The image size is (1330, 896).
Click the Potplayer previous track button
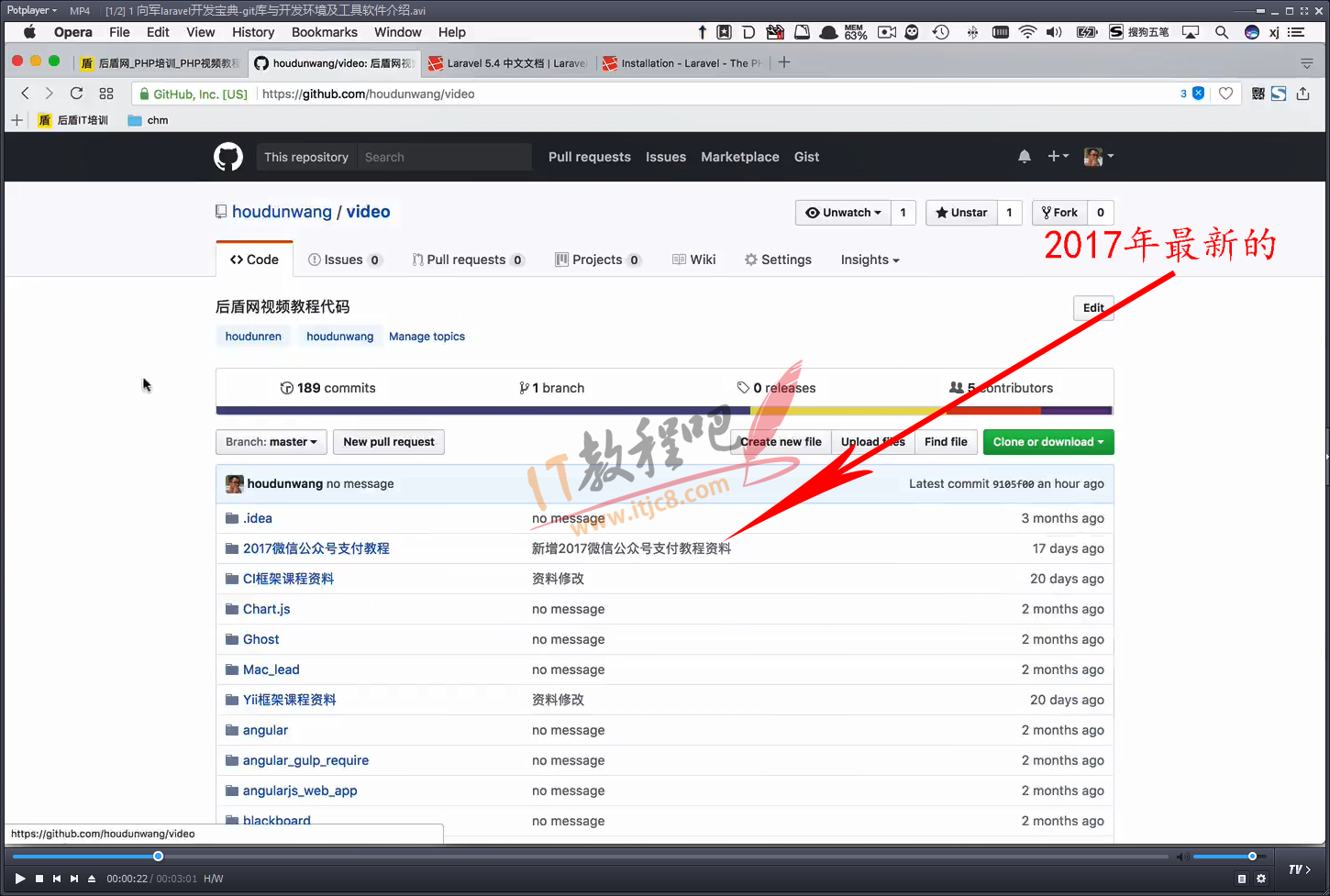57,879
